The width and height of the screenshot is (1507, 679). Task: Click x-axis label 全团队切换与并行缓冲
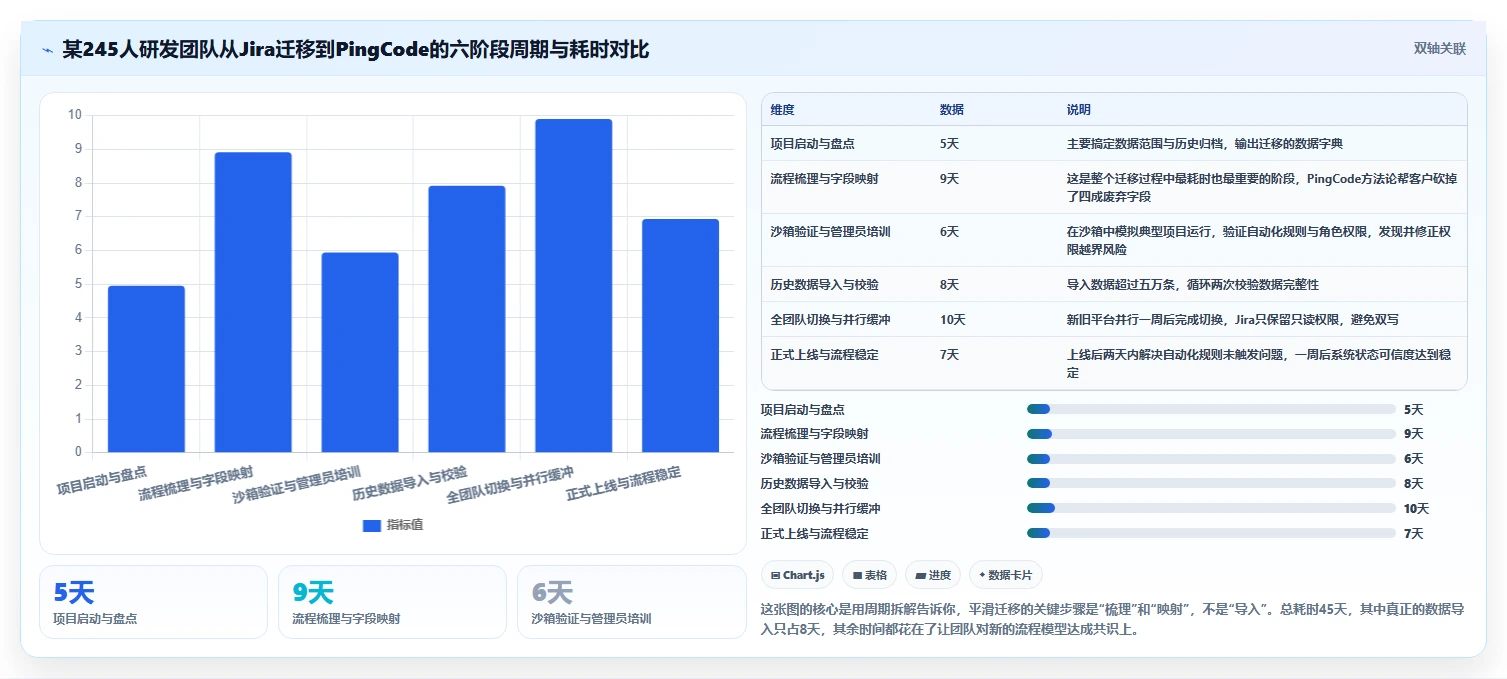509,486
